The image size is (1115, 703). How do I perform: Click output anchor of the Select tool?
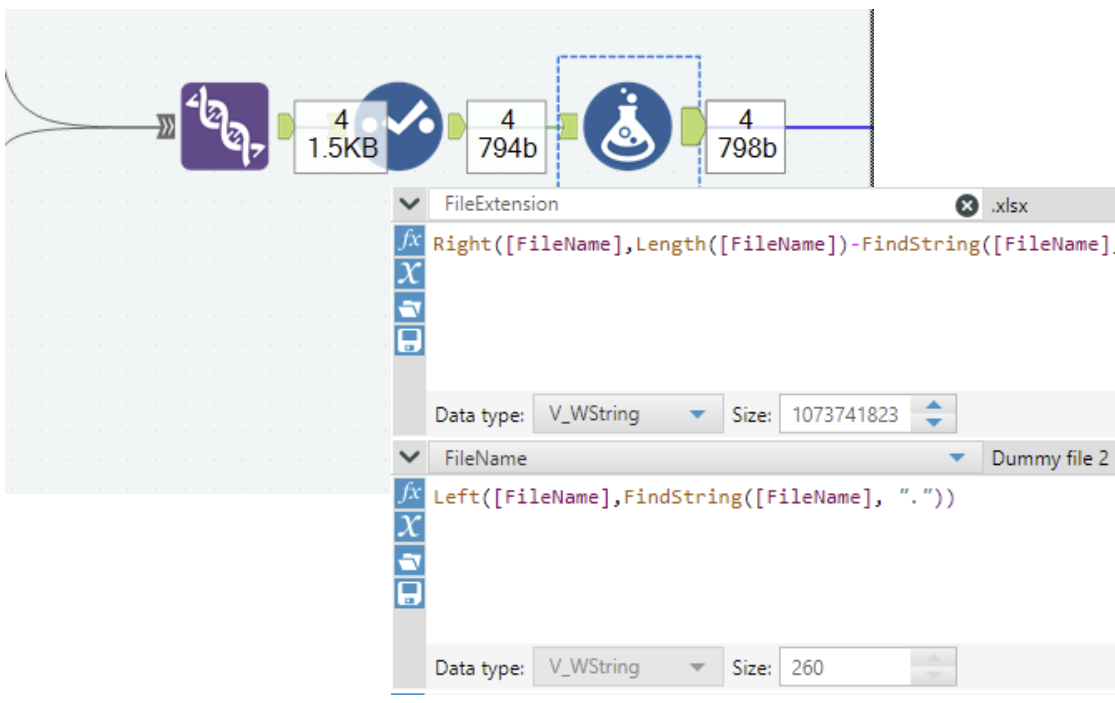click(x=457, y=127)
